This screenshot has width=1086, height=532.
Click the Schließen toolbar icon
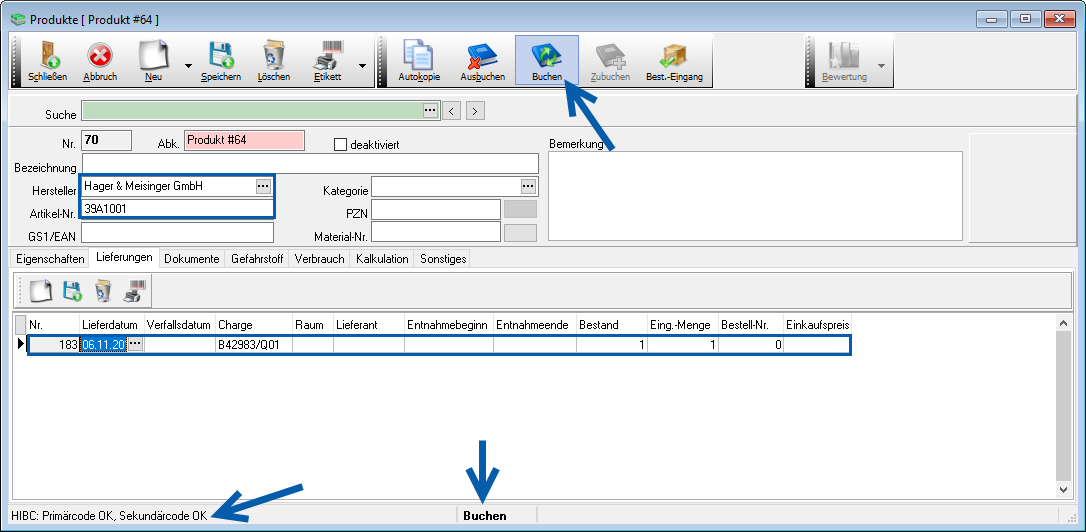click(x=48, y=61)
